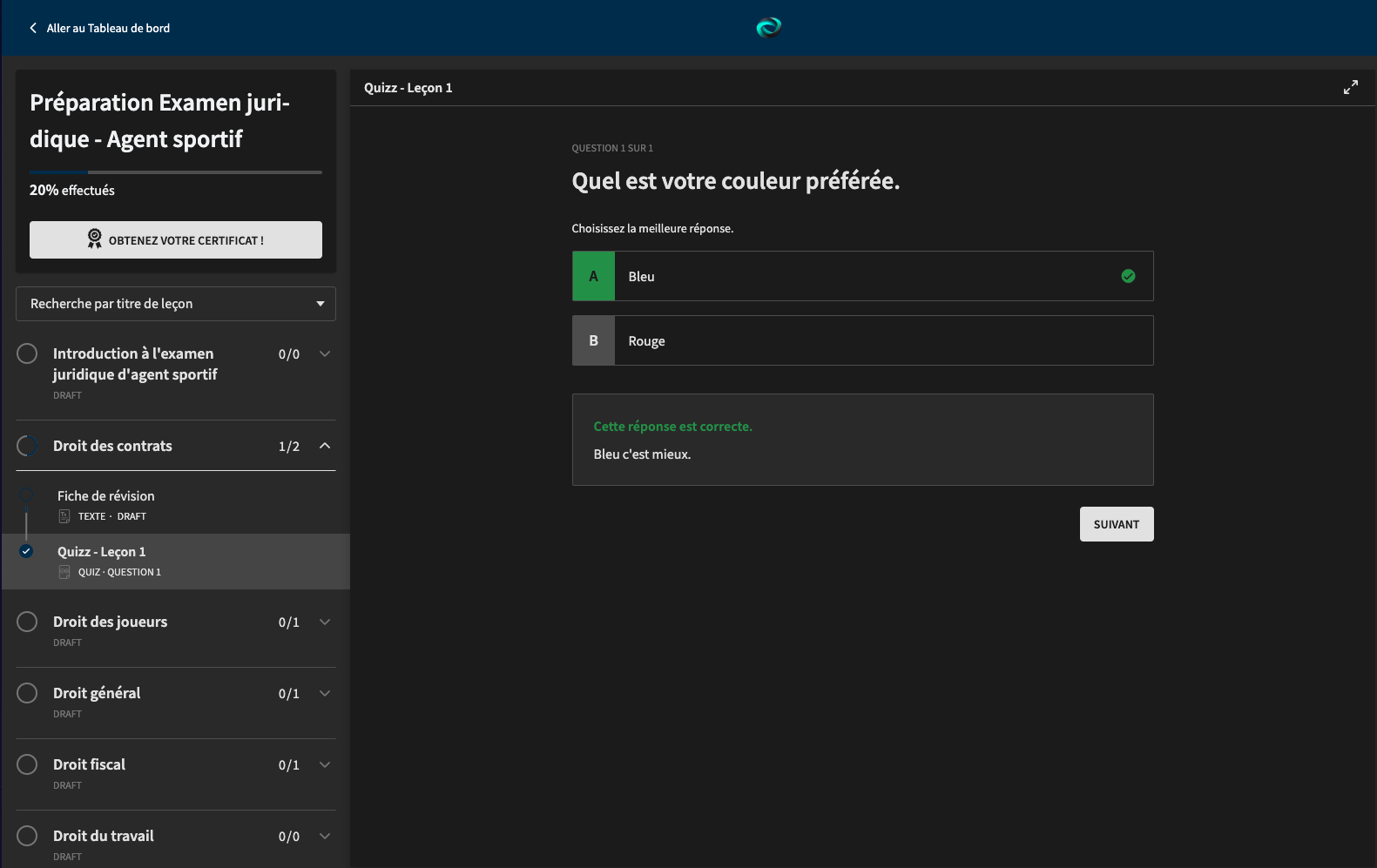Screen dimensions: 1377x868
Task: Click the course progress bar
Action: 175,172
